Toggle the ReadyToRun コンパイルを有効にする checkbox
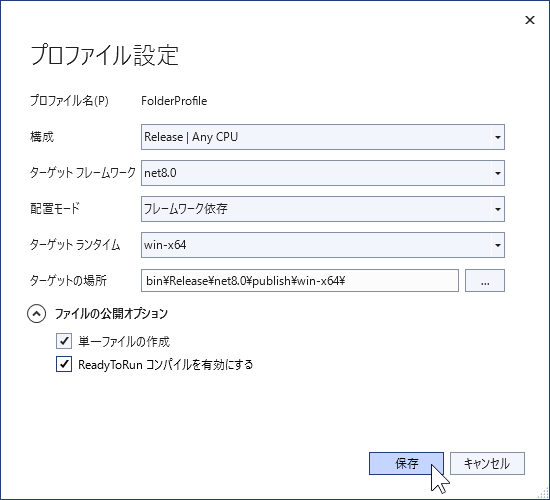Screen dimensions: 550x500 pos(64,364)
